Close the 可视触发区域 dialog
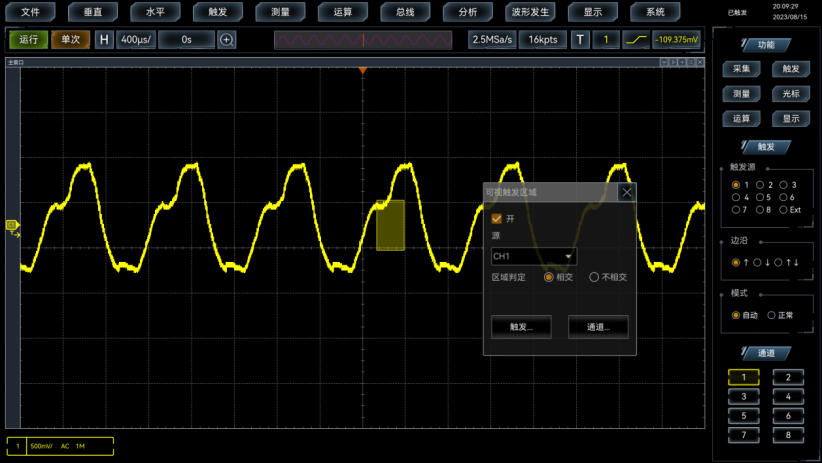Viewport: 822px width, 463px height. (x=627, y=192)
